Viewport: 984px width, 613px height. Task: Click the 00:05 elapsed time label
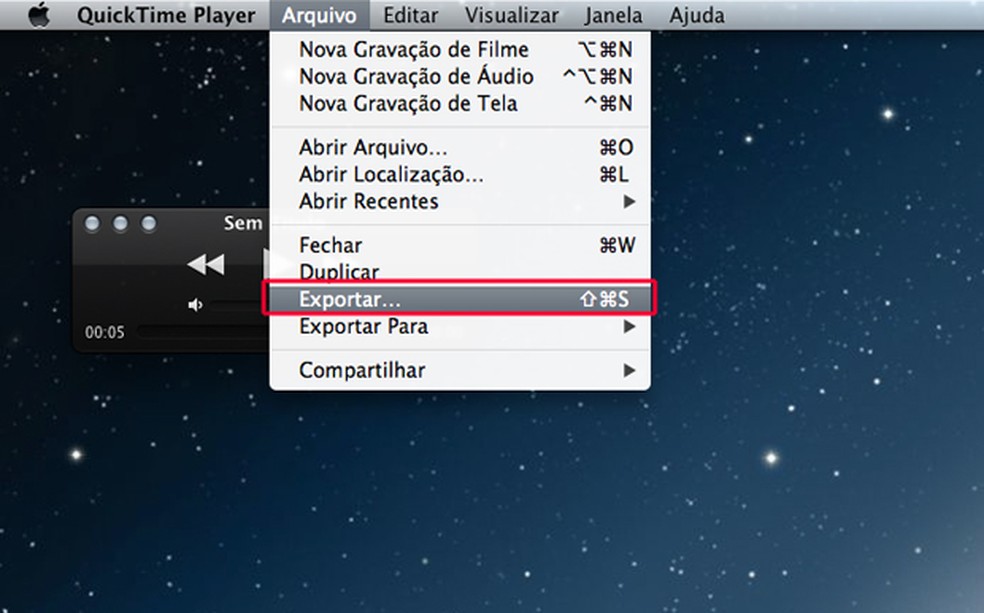[x=105, y=332]
